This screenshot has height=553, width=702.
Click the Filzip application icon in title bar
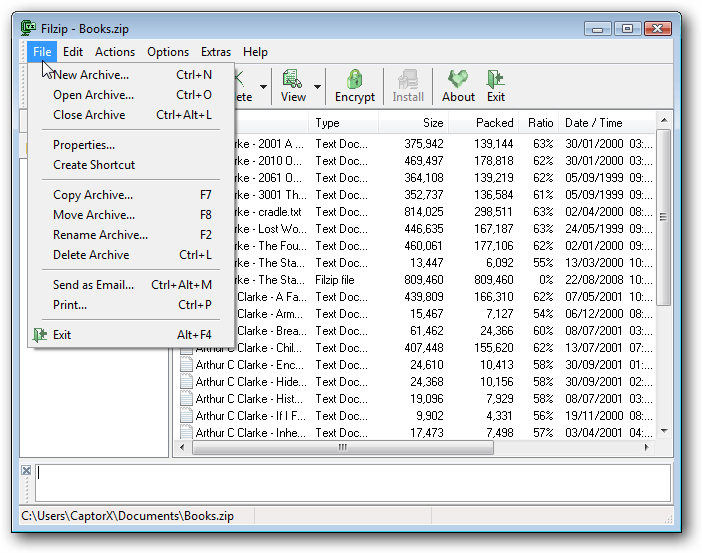(x=28, y=28)
